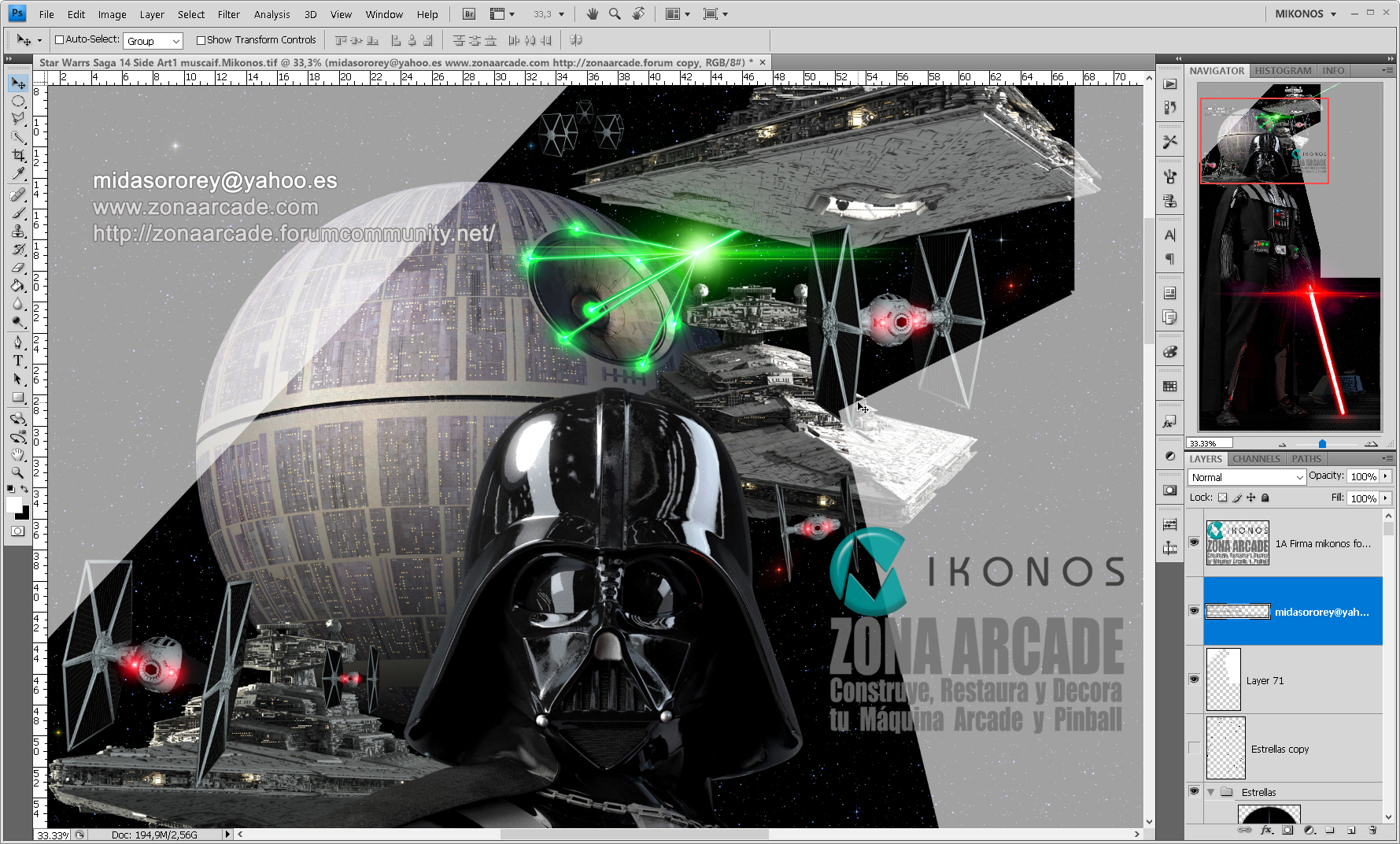Show the Estrellas copy layer
This screenshot has height=844, width=1400.
[1194, 748]
